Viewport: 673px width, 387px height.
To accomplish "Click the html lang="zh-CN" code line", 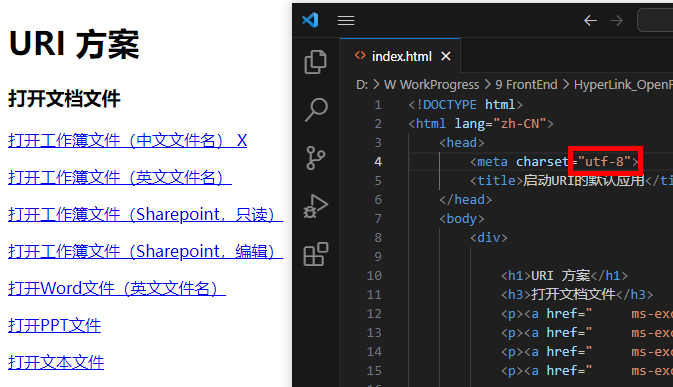I will [x=481, y=124].
